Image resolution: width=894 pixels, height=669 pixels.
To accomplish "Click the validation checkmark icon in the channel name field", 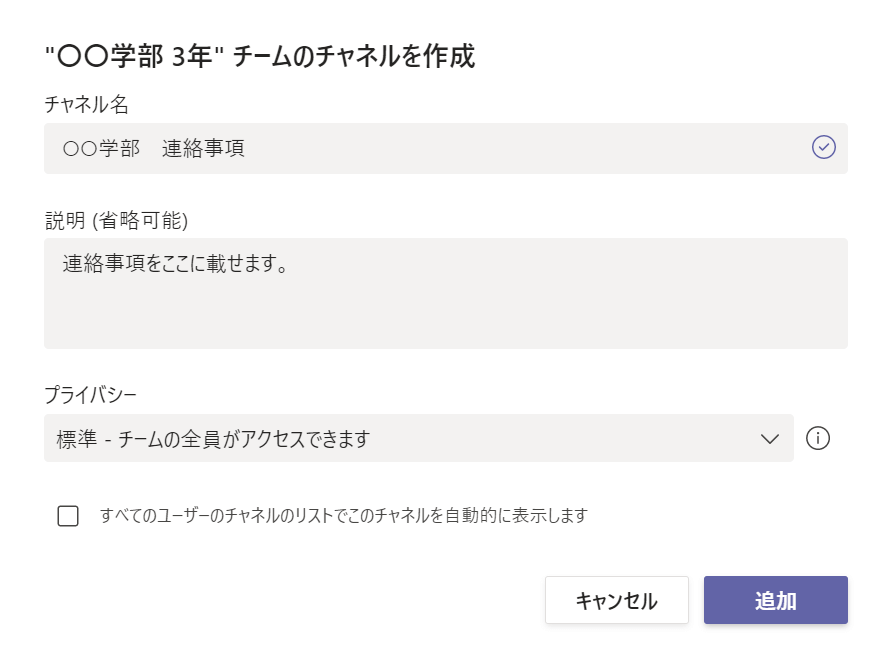I will pyautogui.click(x=823, y=147).
